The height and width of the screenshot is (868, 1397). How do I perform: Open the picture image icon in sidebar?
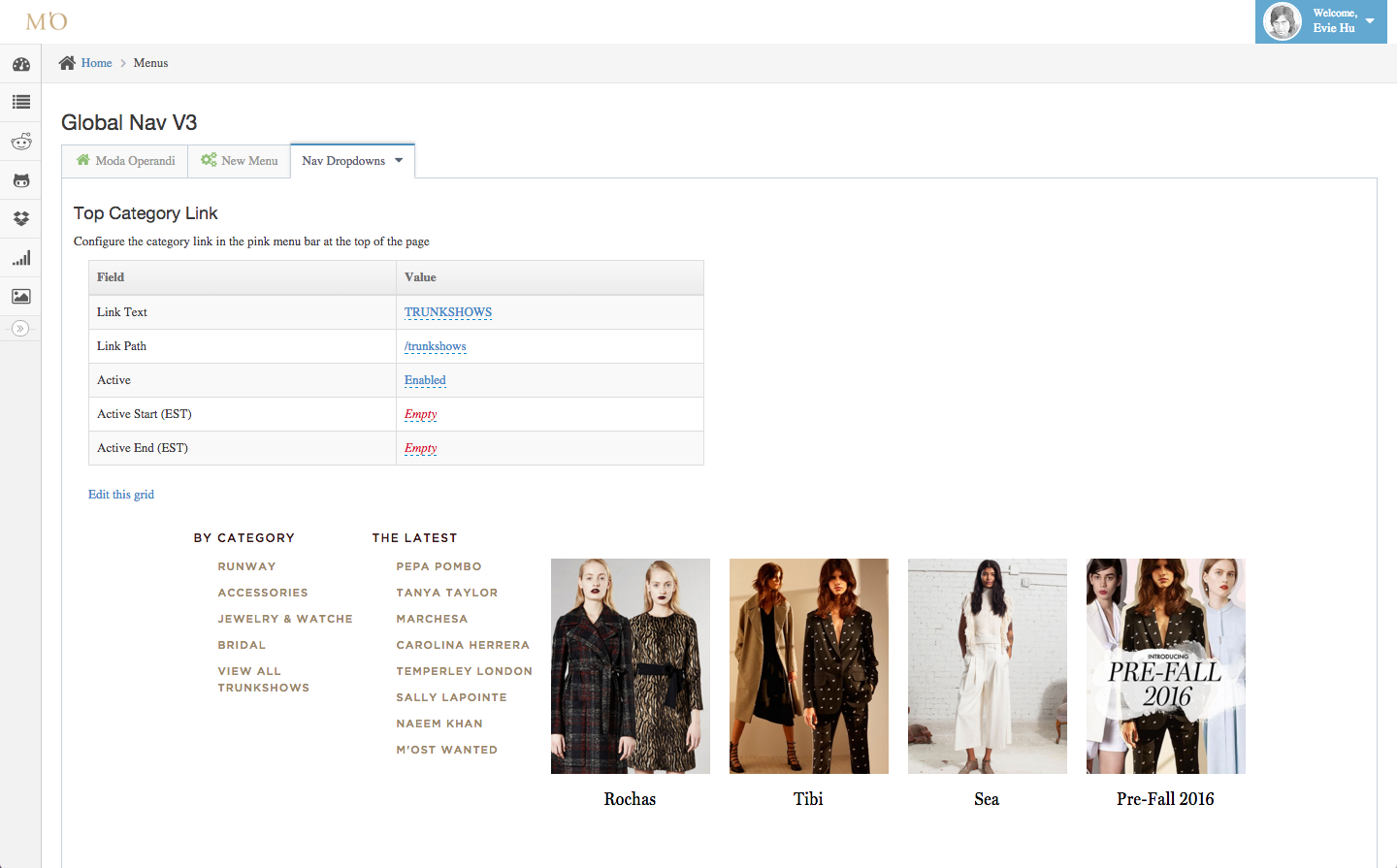point(20,297)
